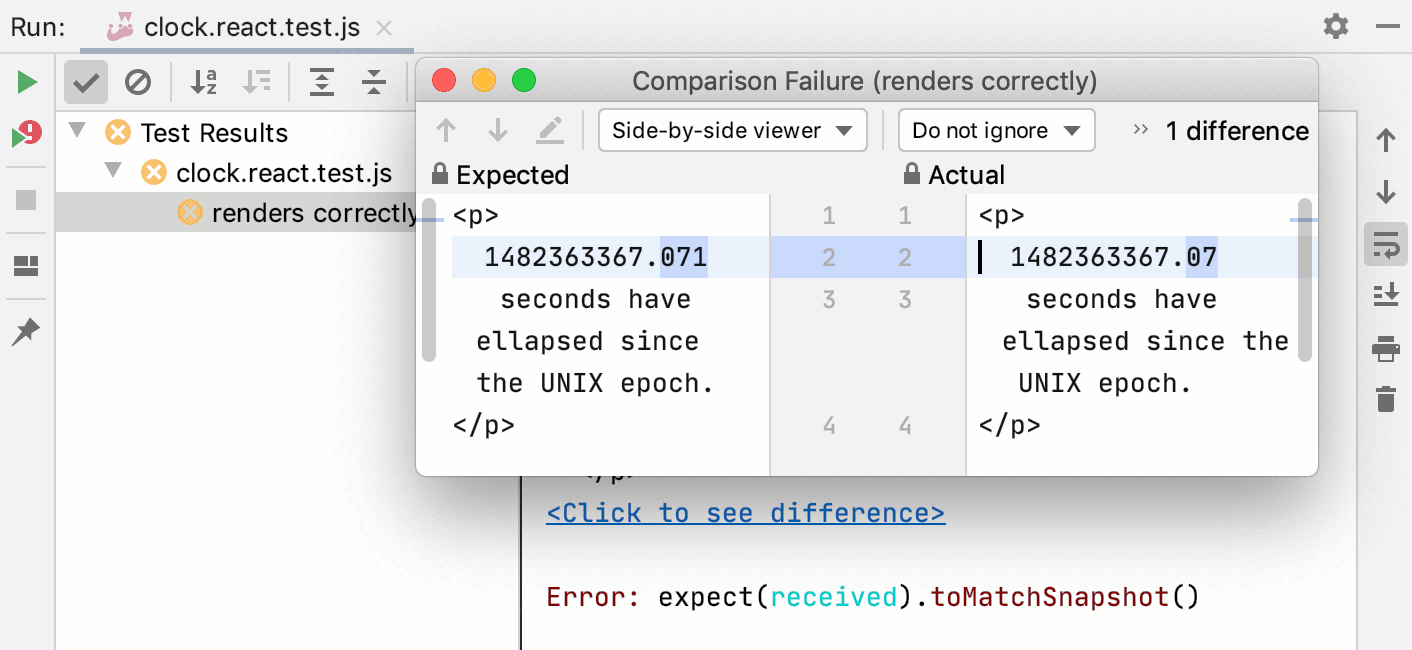Collapse all nodes in the test tree
The image size is (1412, 650).
coord(373,82)
